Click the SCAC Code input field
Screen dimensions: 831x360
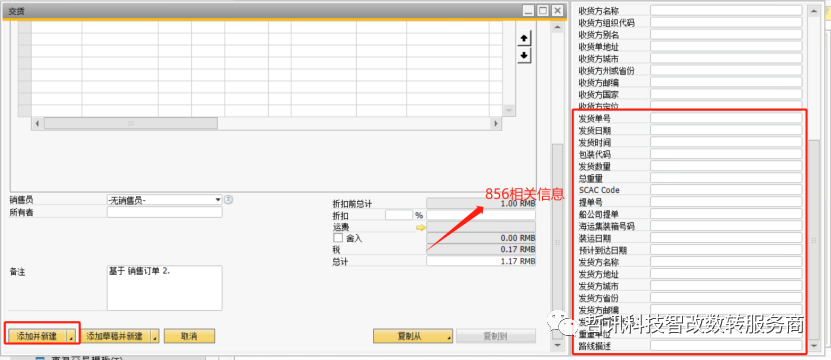[x=726, y=190]
